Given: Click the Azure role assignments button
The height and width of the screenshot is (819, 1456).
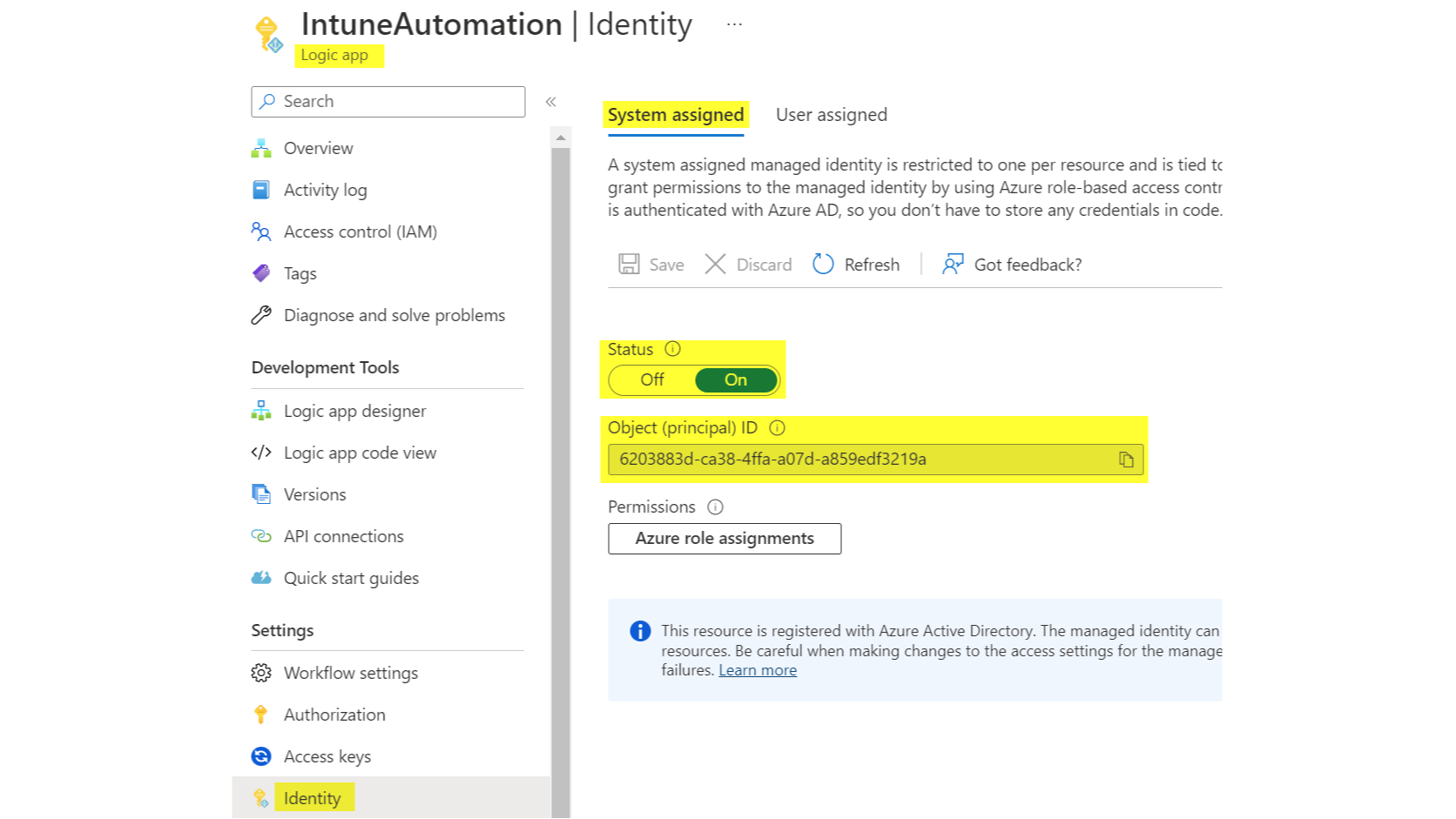Looking at the screenshot, I should [725, 539].
